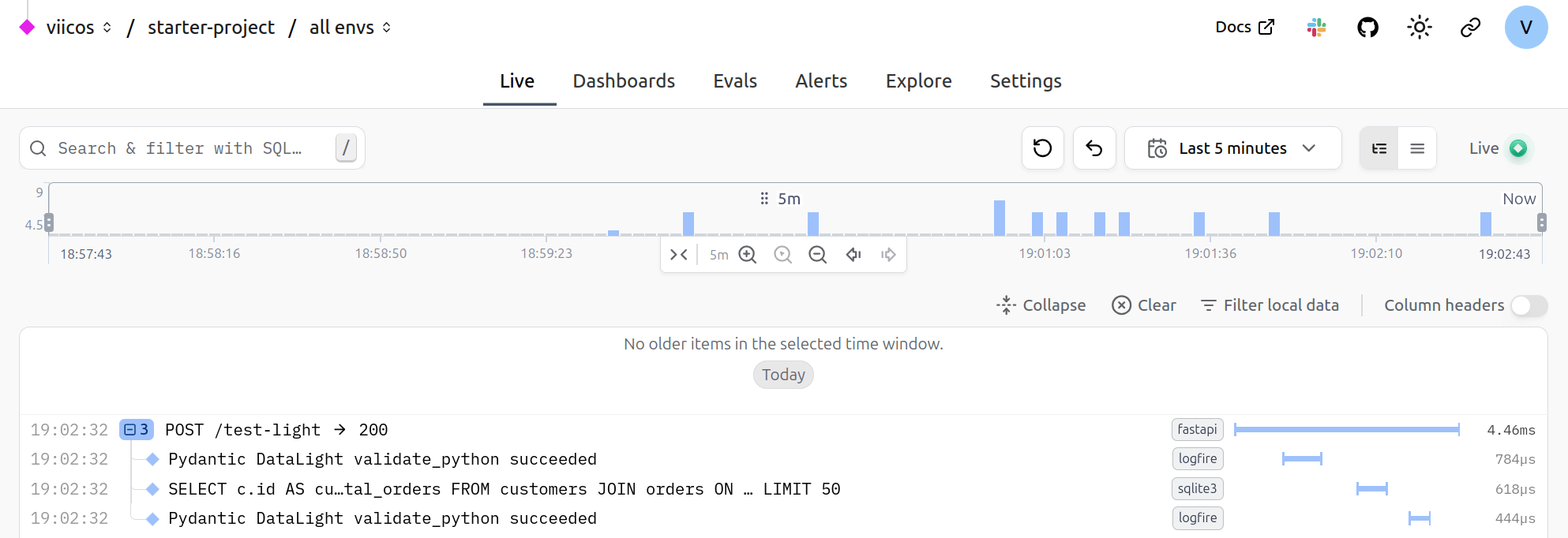Click the timeline zoom-out magnifier
1568x538 pixels.
(x=817, y=255)
